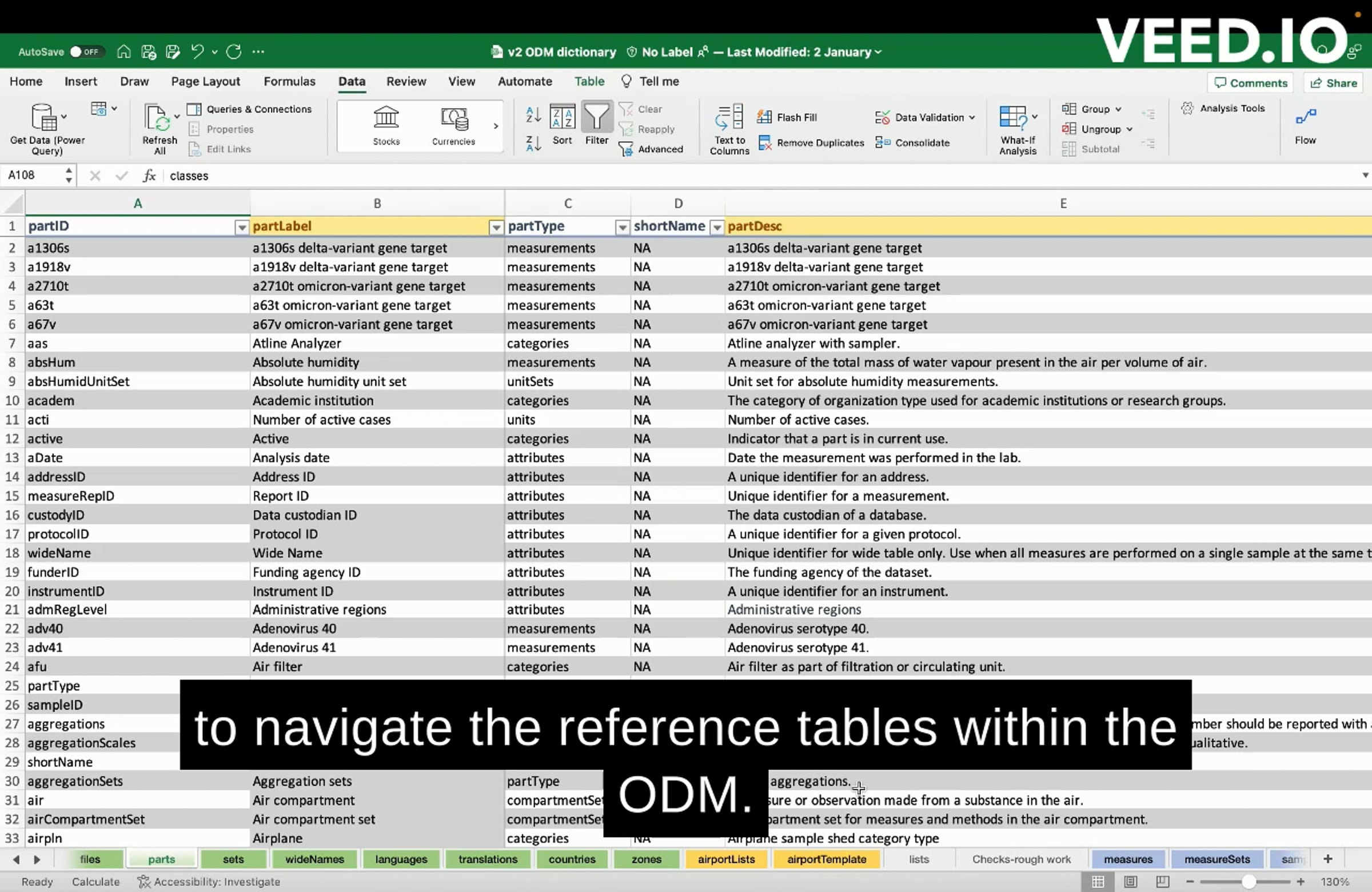Switch to Page Layout view in status bar
1372x892 pixels.
[x=1130, y=882]
